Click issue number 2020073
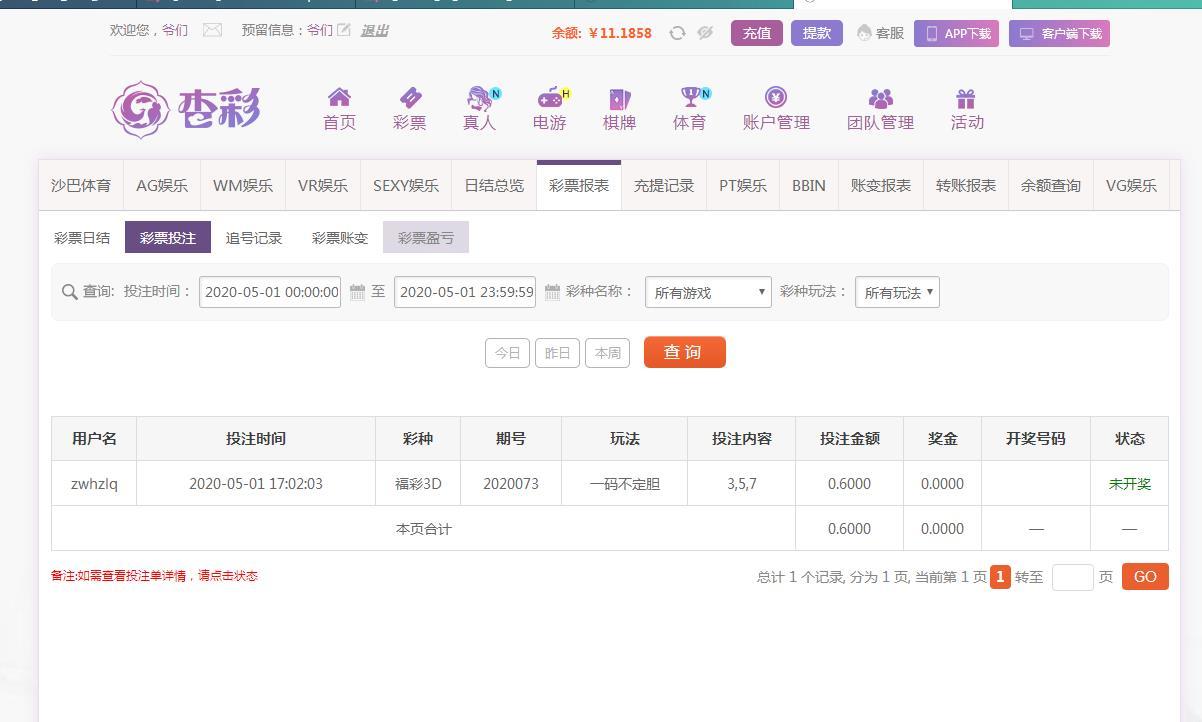 coord(511,484)
